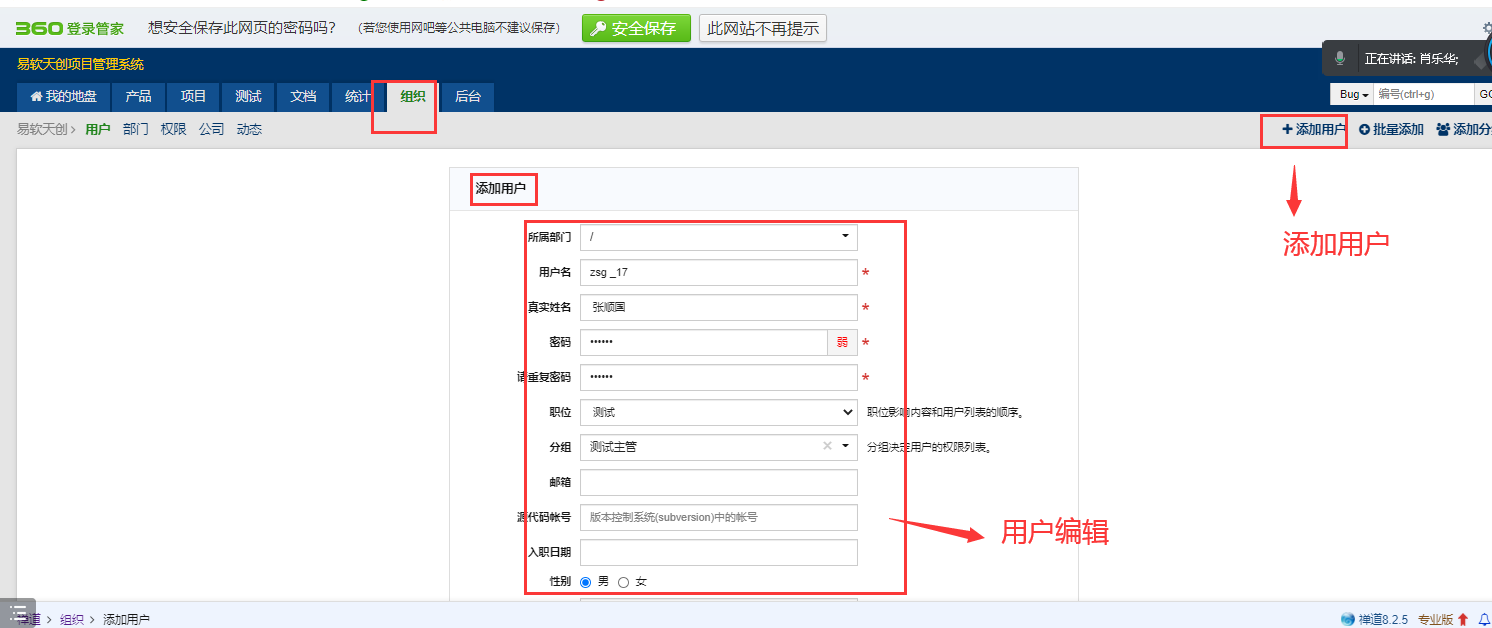Clear the 测试主管 selection with the x
The width and height of the screenshot is (1492, 628).
click(x=827, y=446)
